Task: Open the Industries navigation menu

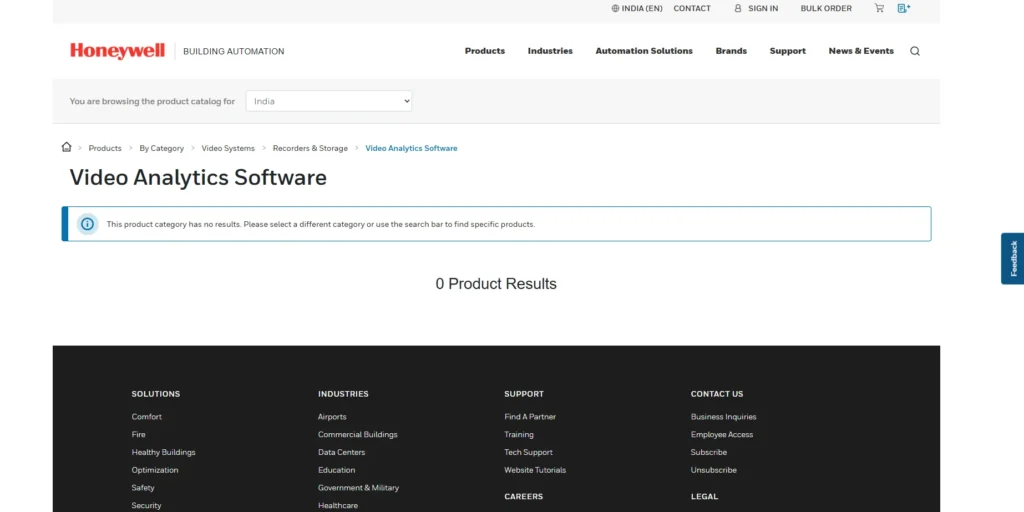Action: click(x=550, y=51)
